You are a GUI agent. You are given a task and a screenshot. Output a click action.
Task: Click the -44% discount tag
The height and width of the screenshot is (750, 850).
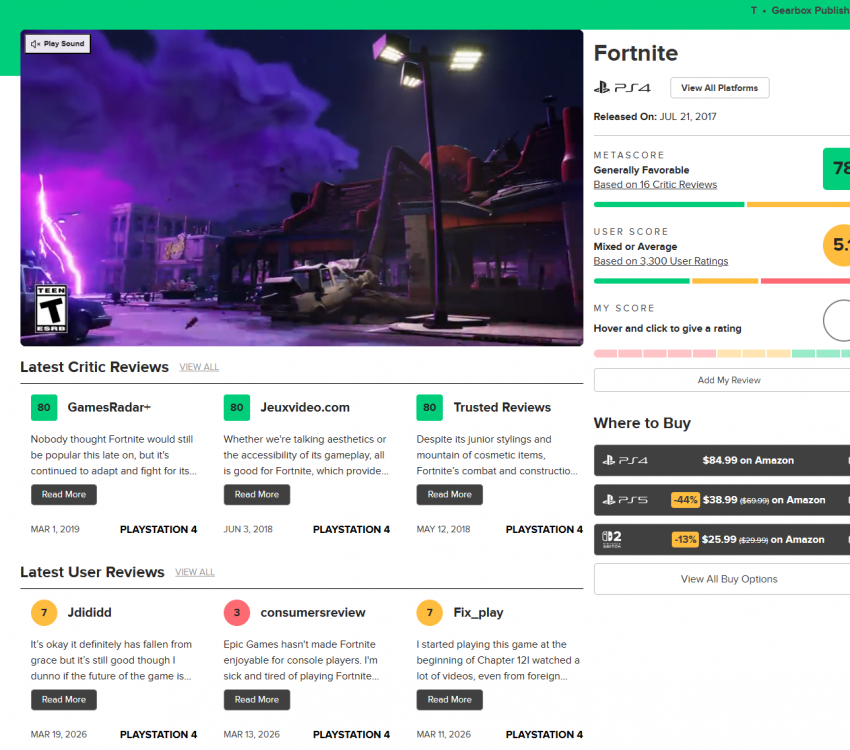[x=685, y=500]
